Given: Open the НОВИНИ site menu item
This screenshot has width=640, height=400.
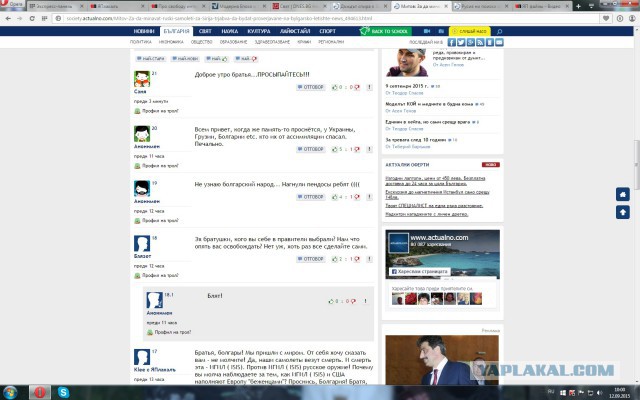Looking at the screenshot, I should [x=144, y=31].
